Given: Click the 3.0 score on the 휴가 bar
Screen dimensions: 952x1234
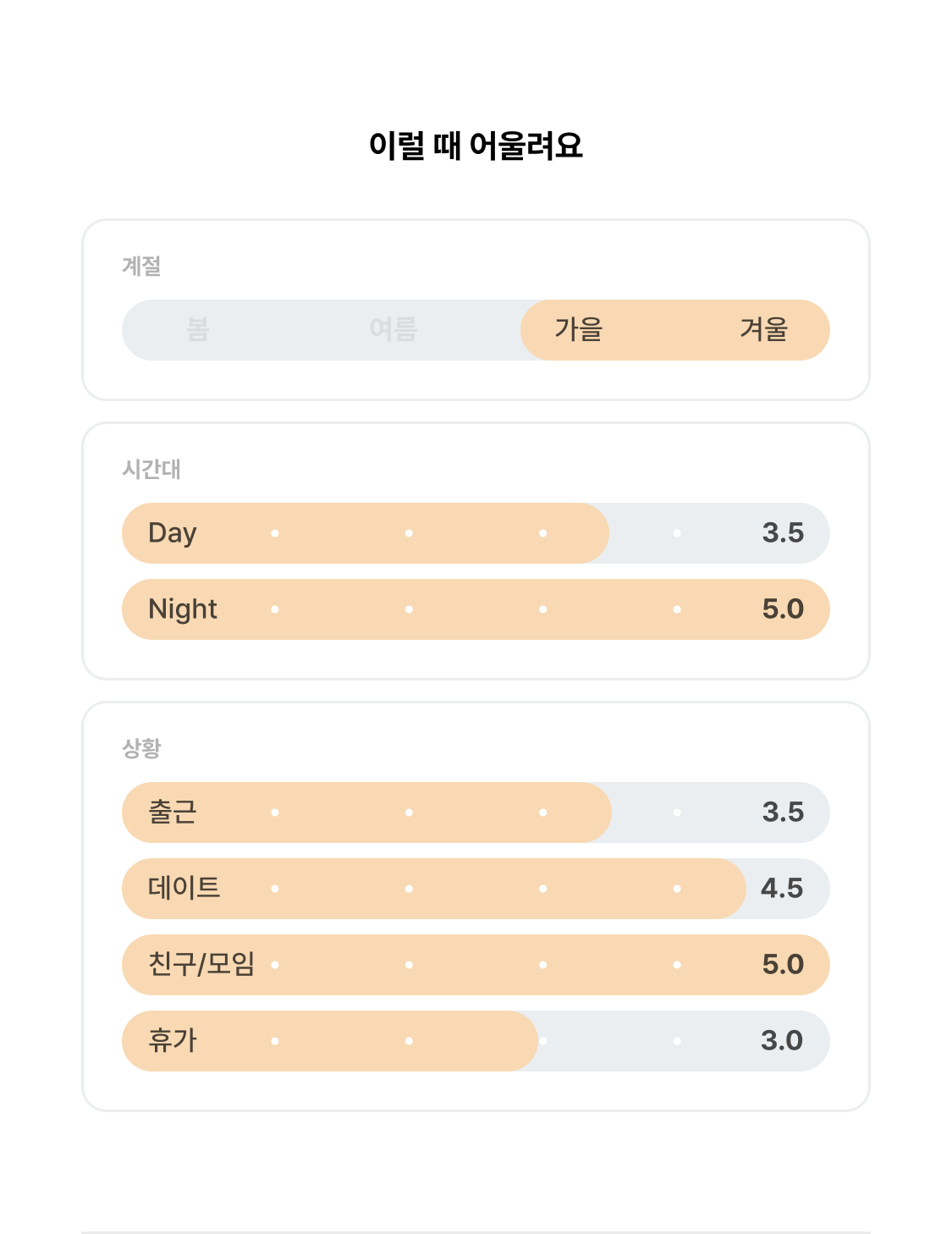Looking at the screenshot, I should point(782,1041).
